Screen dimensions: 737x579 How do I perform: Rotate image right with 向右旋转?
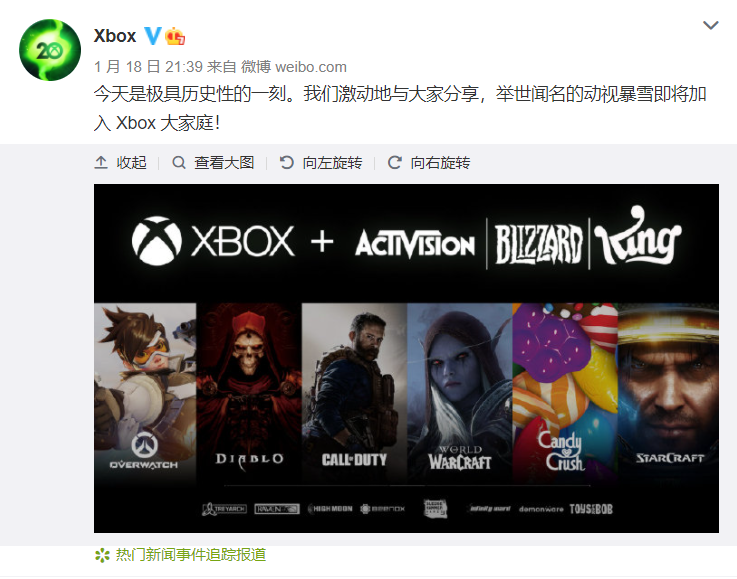(x=428, y=163)
